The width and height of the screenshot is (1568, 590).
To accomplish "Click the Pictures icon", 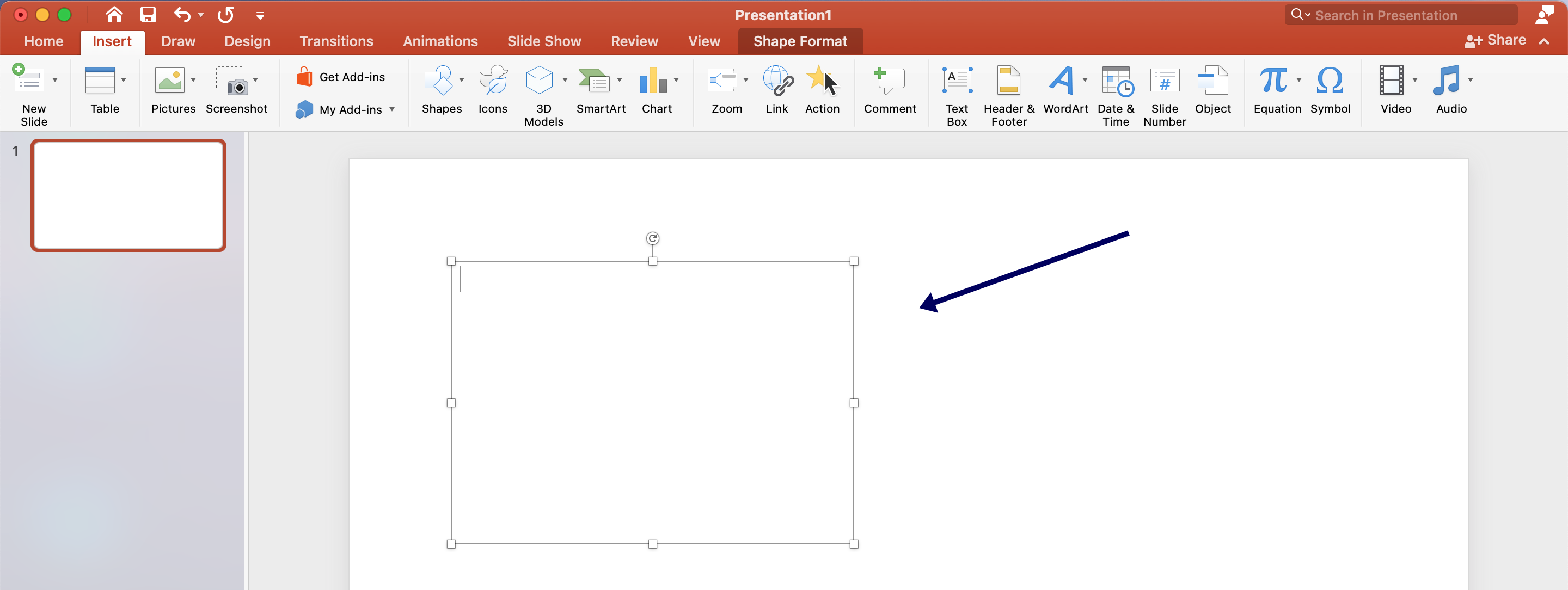I will point(170,79).
